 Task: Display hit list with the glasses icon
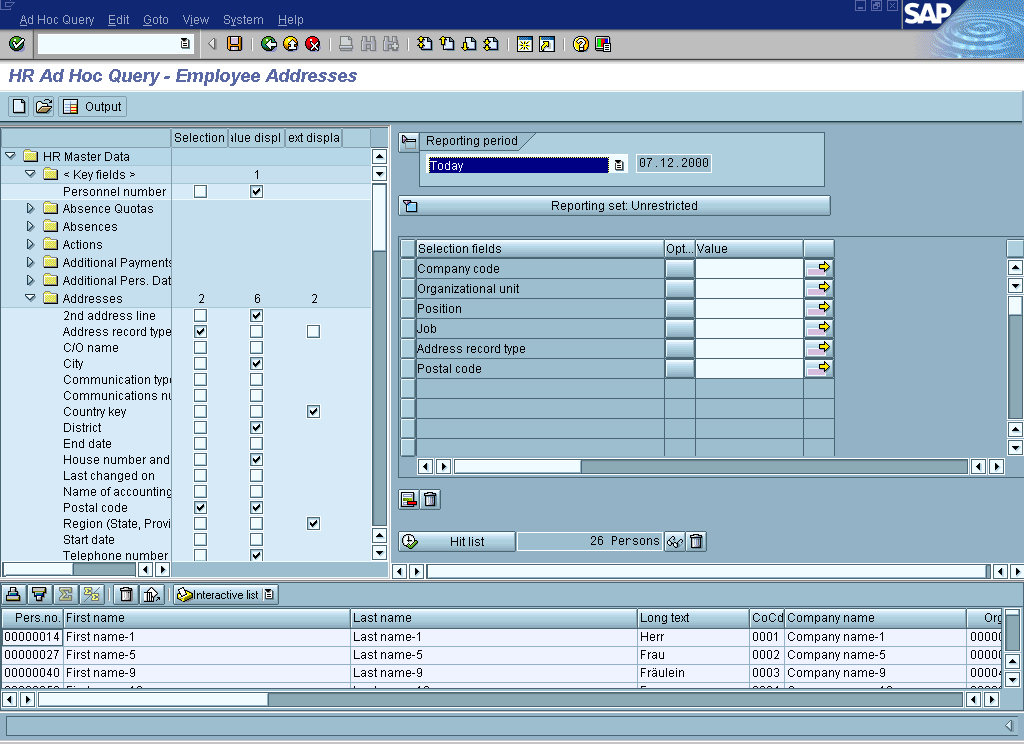click(x=675, y=542)
